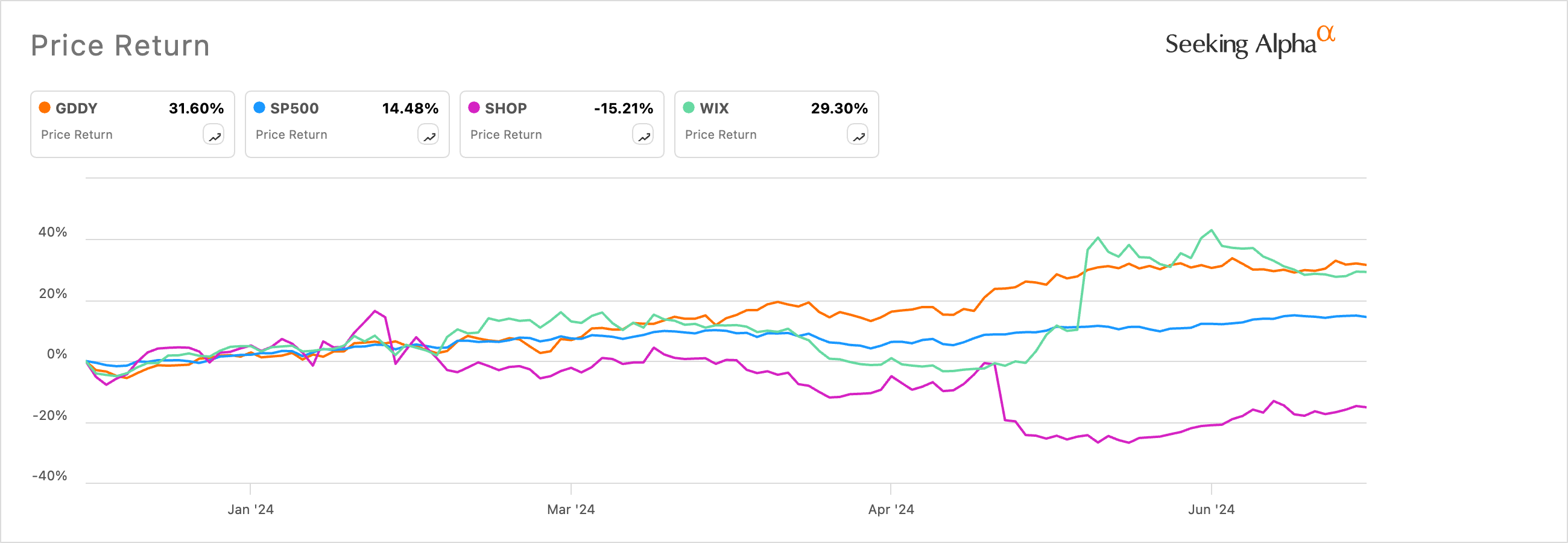Click the Price Return chart heading
This screenshot has height=543, width=1568.
(121, 46)
